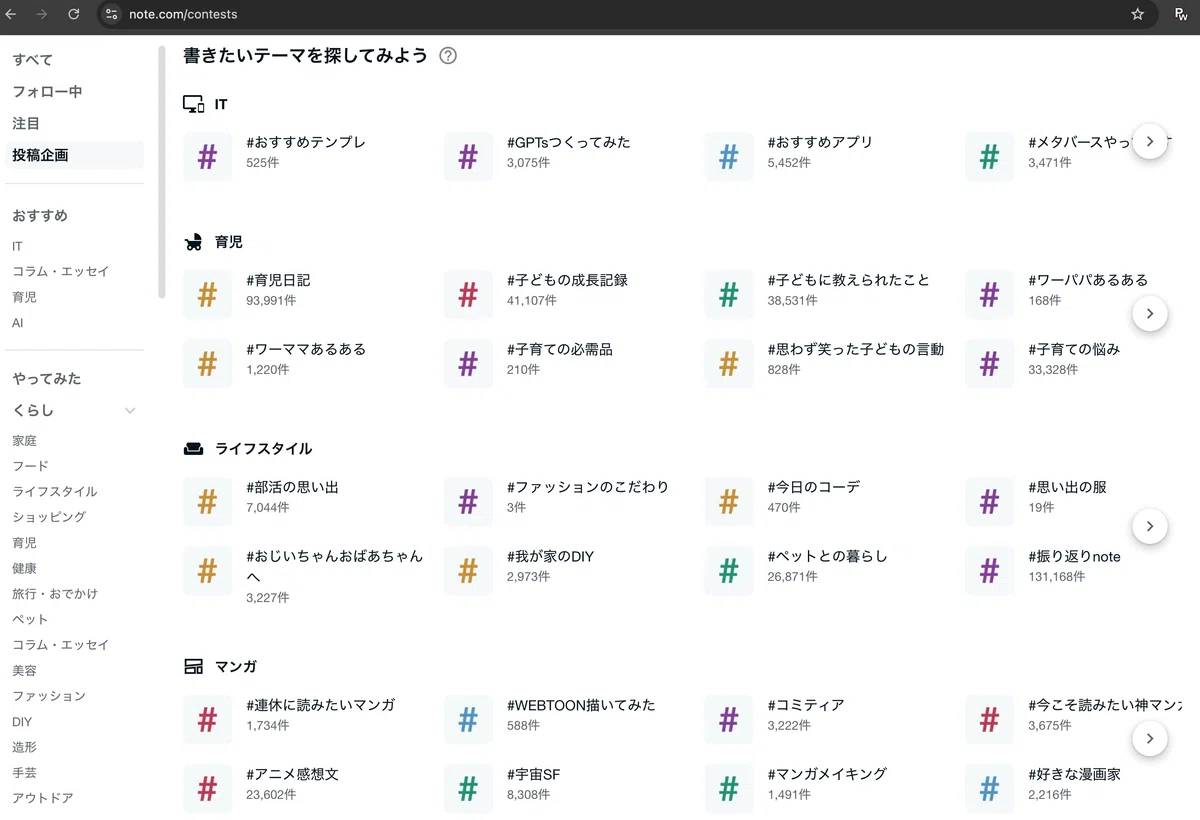Open the #宇宙SF hashtag icon

tap(468, 789)
